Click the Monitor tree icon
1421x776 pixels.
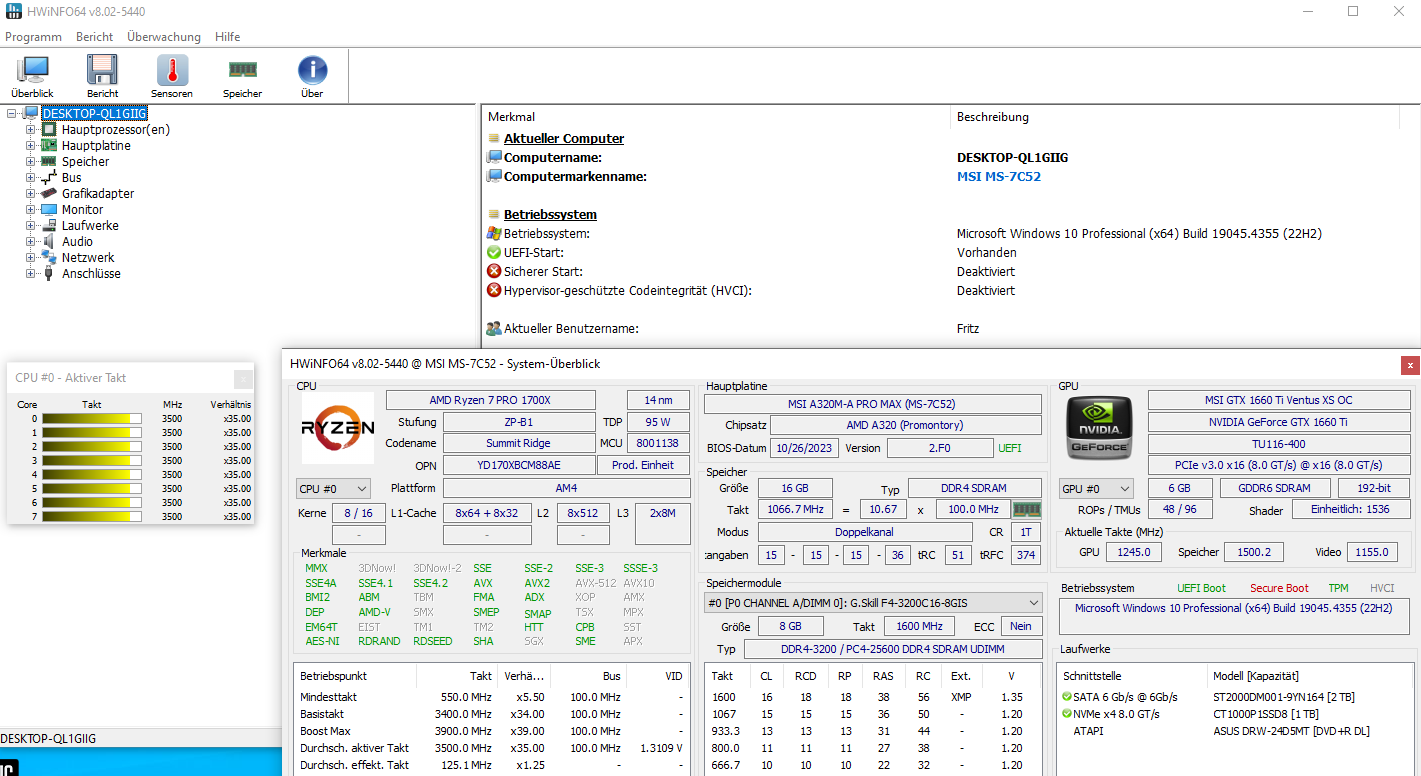(x=48, y=209)
